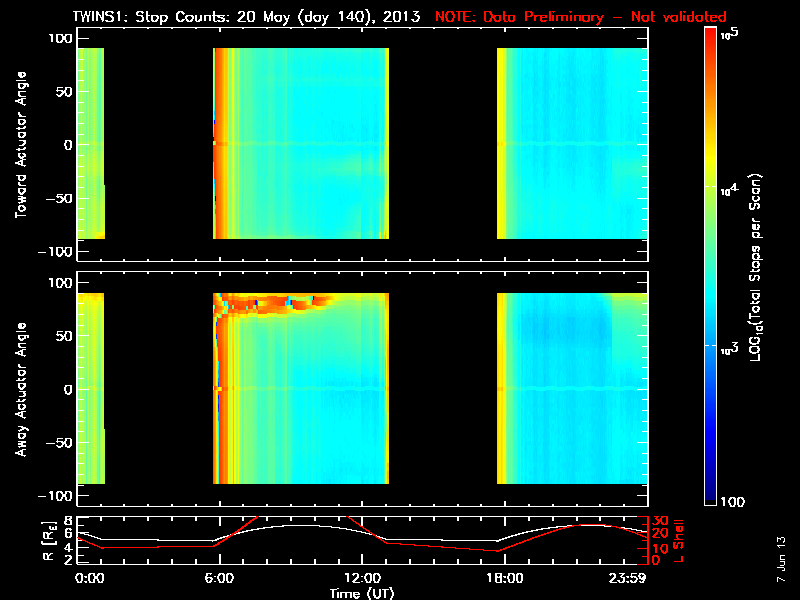This screenshot has width=800, height=600.
Task: Click the 12:00 time axis label
Action: point(362,578)
